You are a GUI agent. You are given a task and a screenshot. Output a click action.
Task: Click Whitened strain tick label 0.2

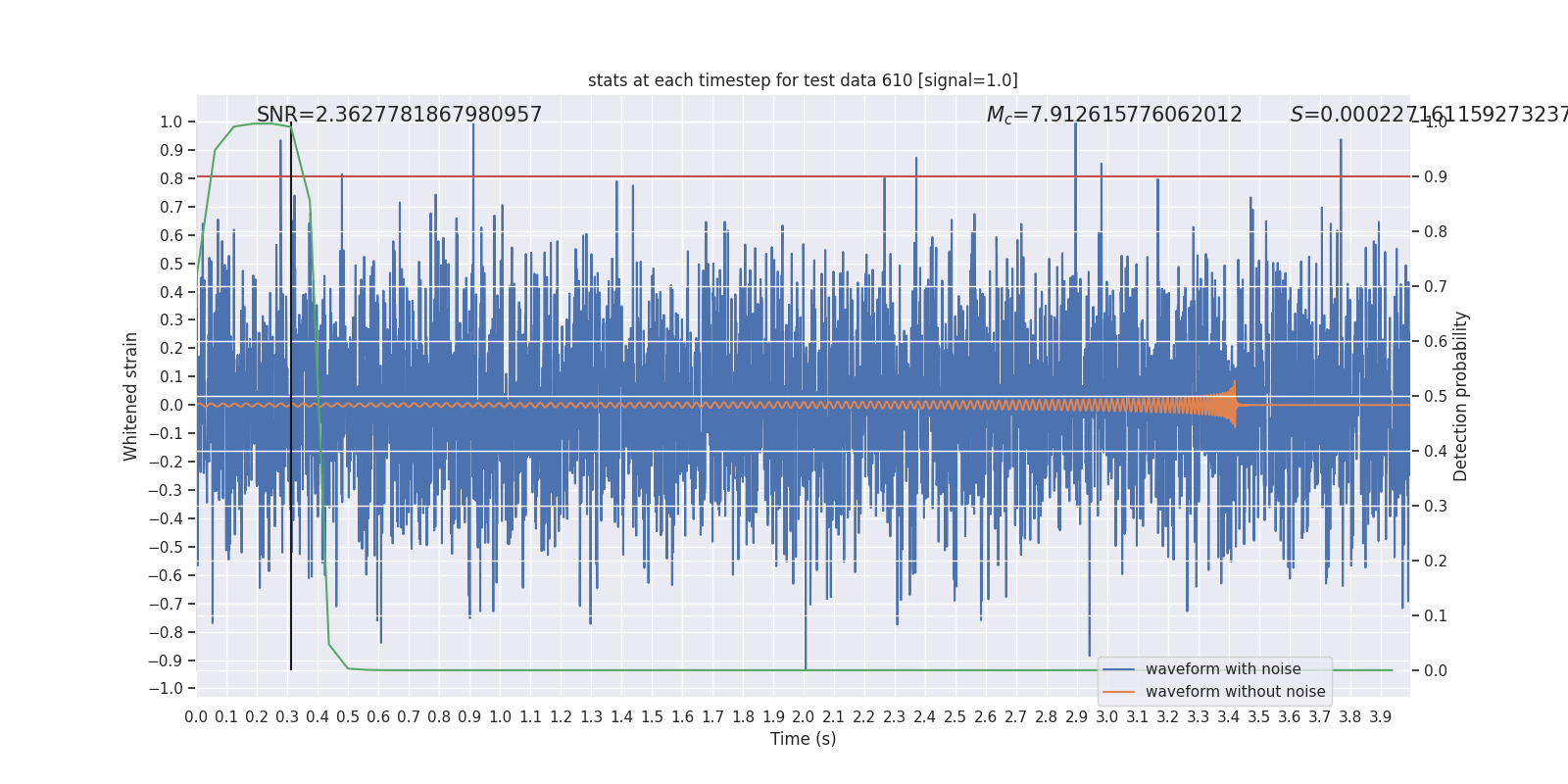coord(171,349)
